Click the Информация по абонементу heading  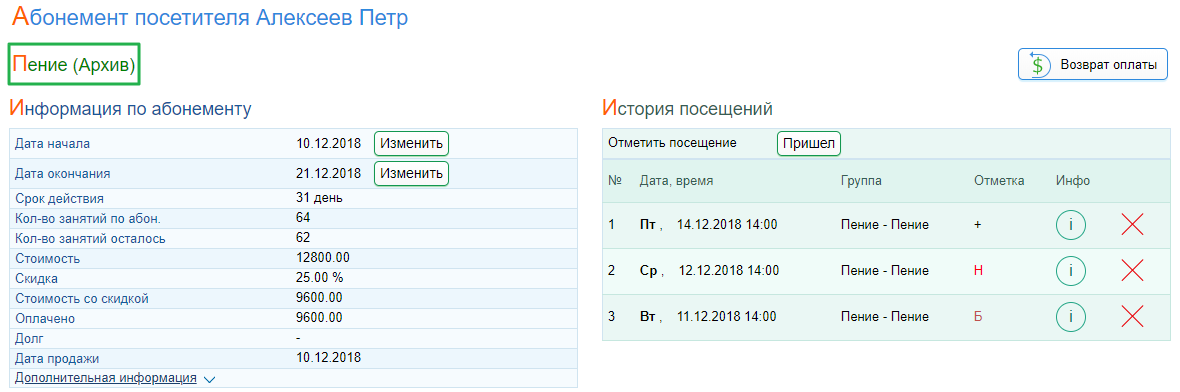point(131,109)
